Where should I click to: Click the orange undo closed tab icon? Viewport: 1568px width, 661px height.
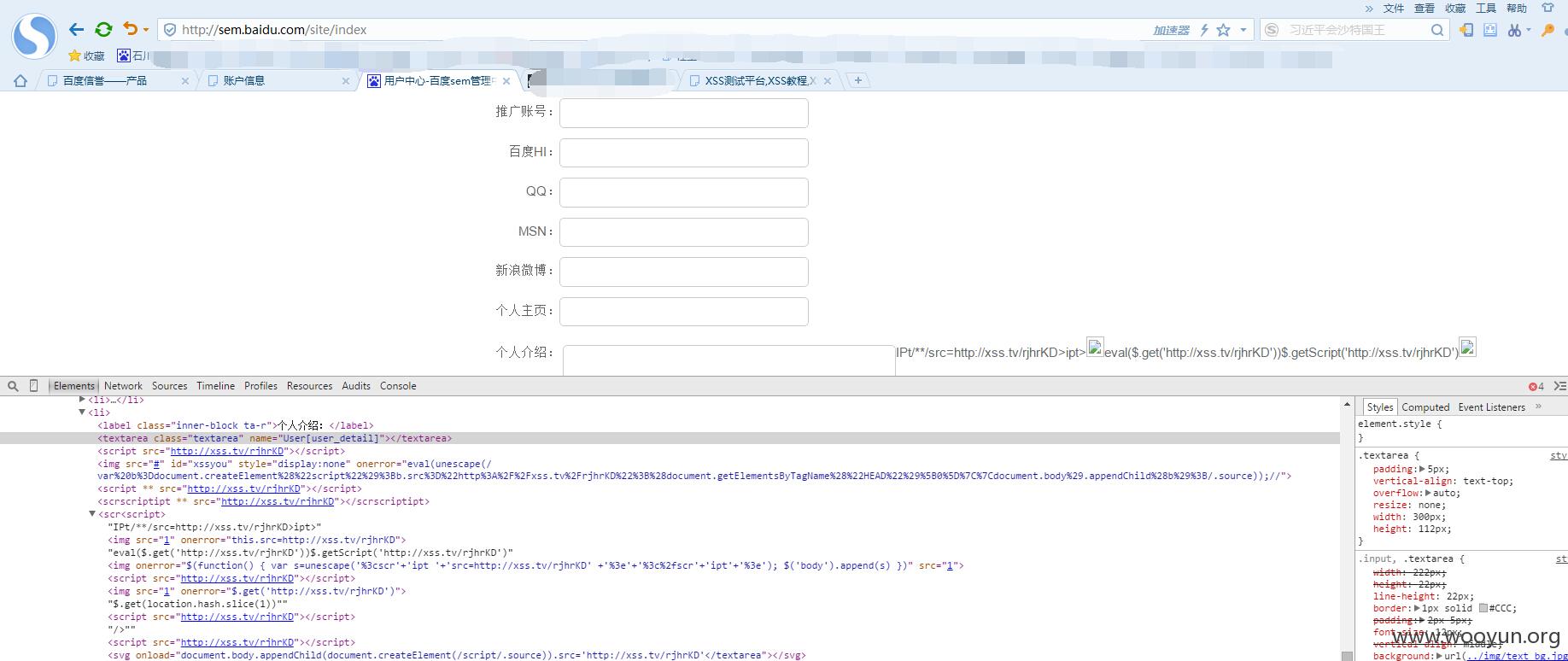click(x=130, y=29)
